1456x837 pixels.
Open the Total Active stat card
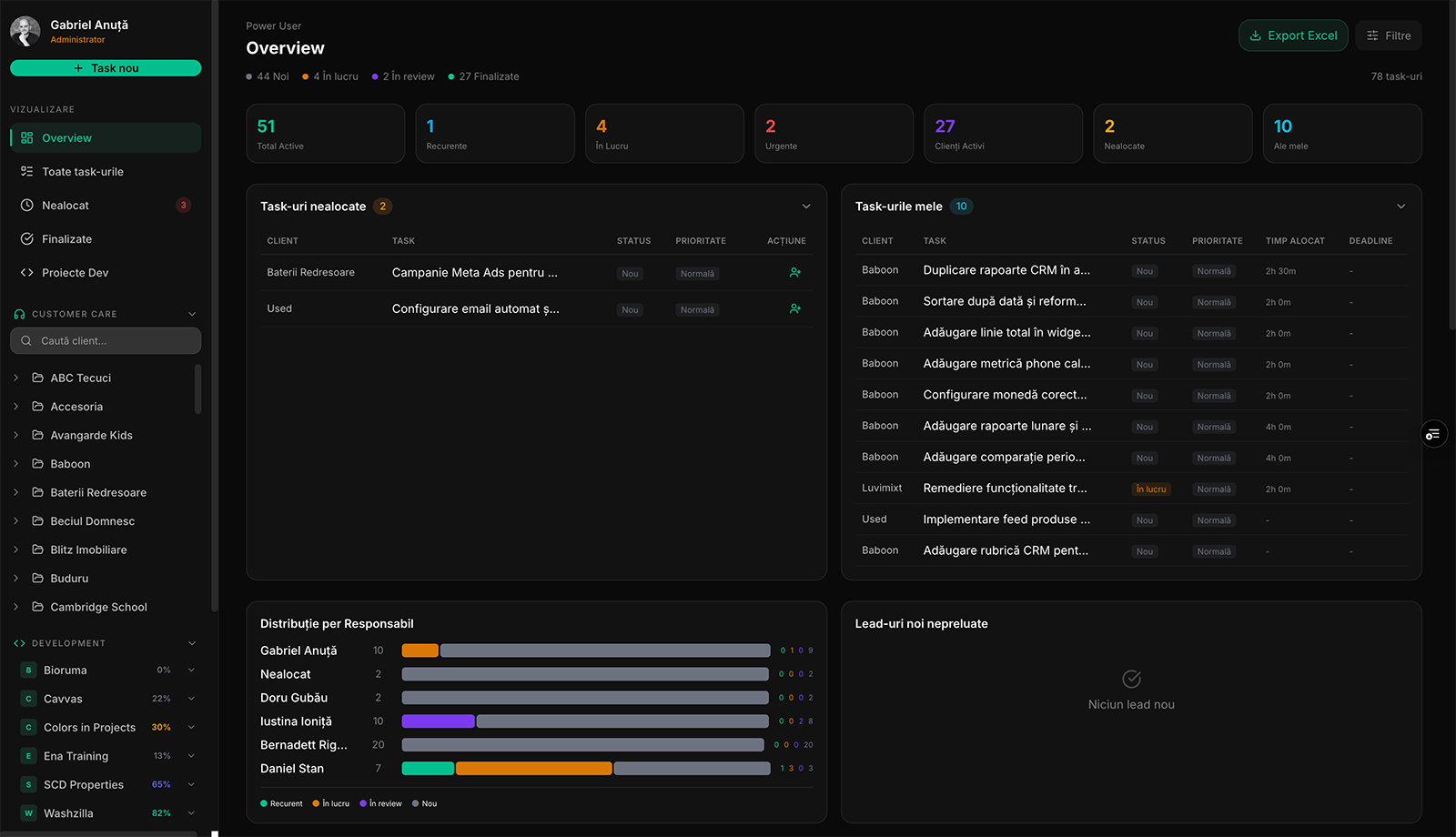point(325,134)
